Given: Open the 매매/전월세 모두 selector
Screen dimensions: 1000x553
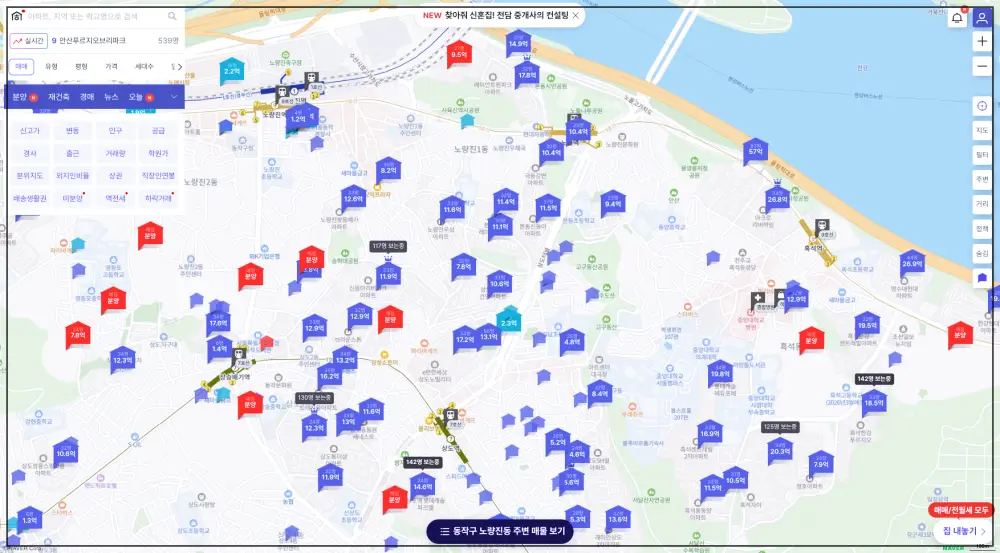Looking at the screenshot, I should (x=960, y=510).
